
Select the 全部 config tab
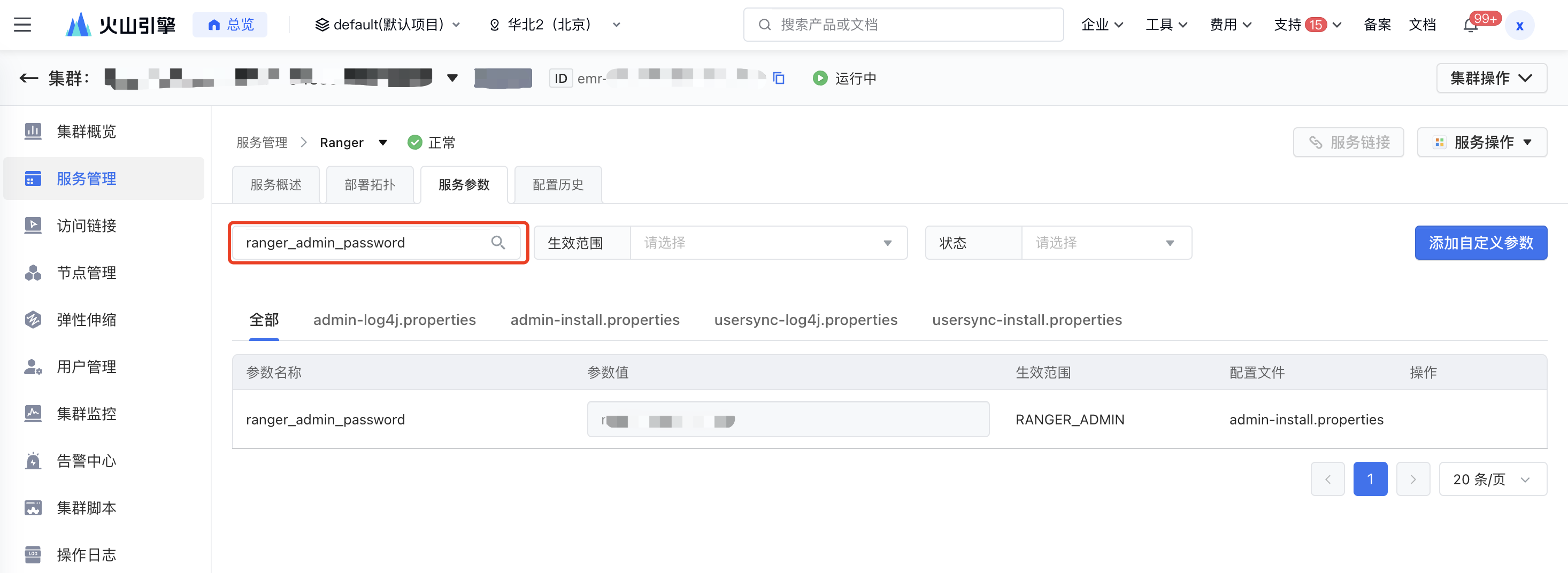tap(264, 320)
